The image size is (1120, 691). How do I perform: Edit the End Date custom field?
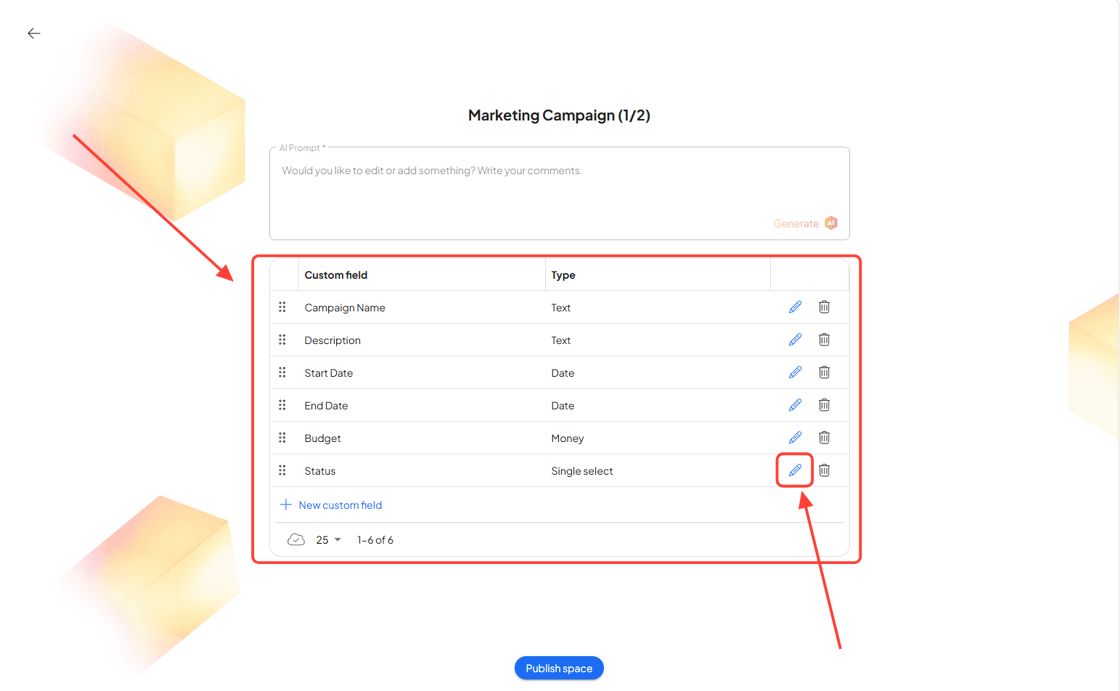(795, 405)
